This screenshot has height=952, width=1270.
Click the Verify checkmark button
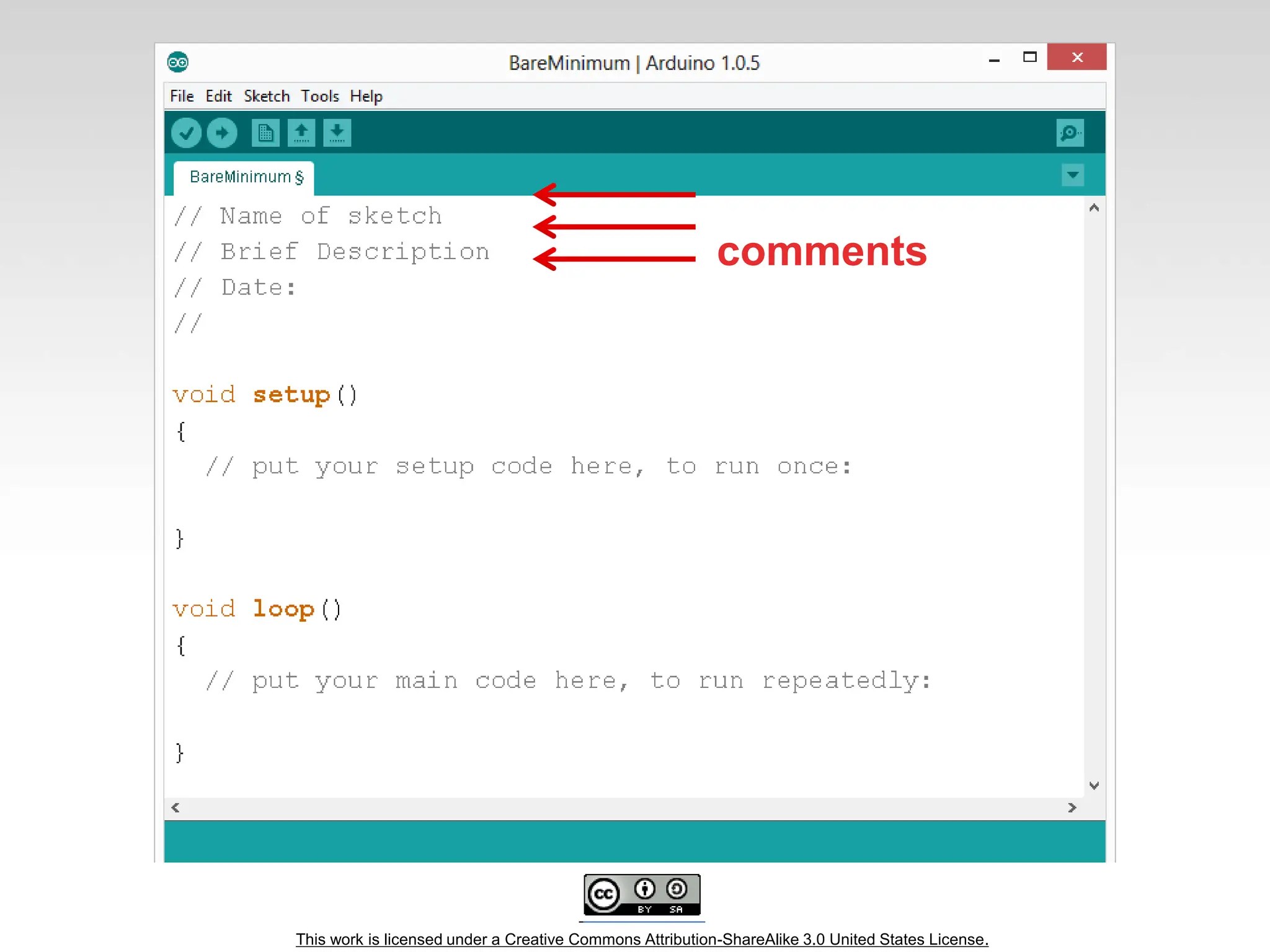[186, 133]
